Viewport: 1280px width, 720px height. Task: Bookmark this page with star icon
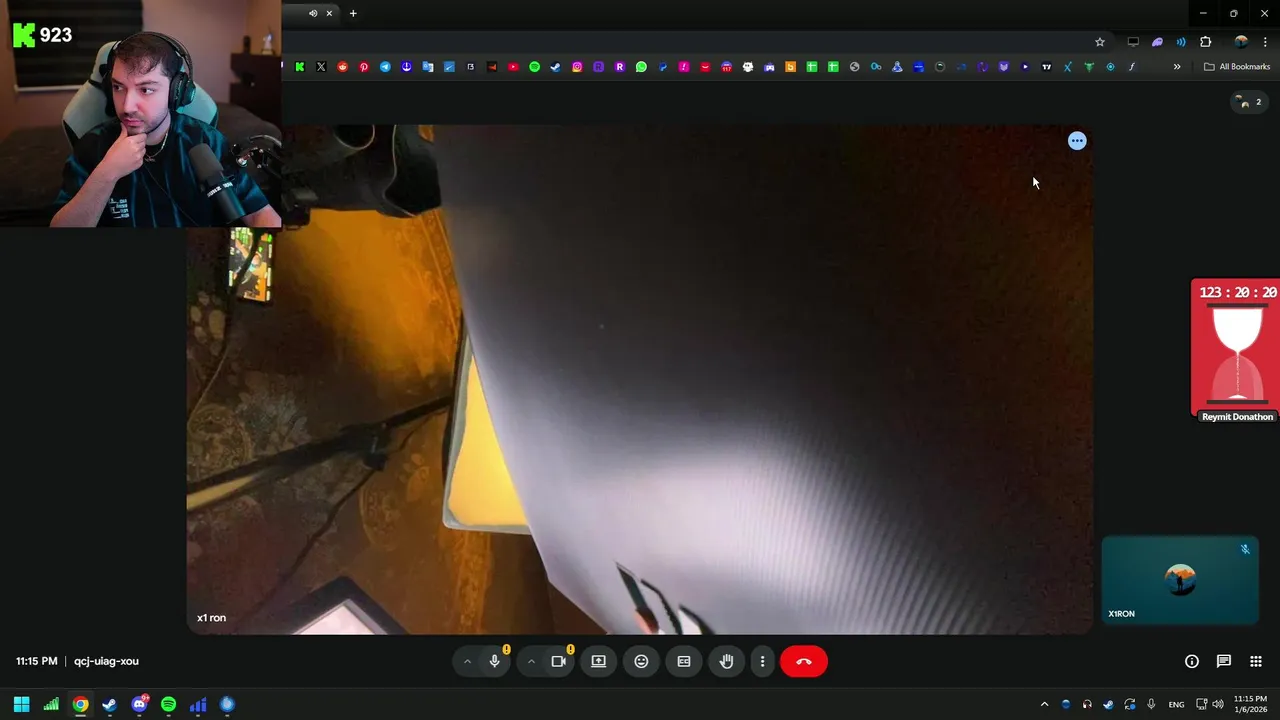pyautogui.click(x=1100, y=42)
